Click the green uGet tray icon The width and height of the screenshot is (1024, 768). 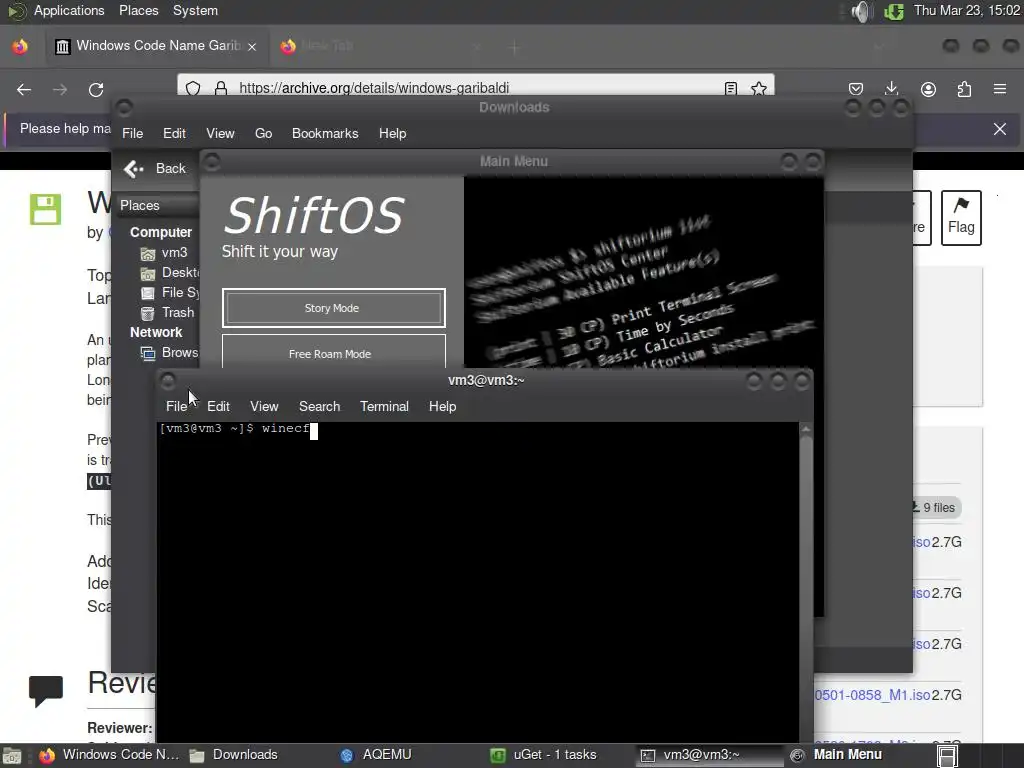click(893, 11)
